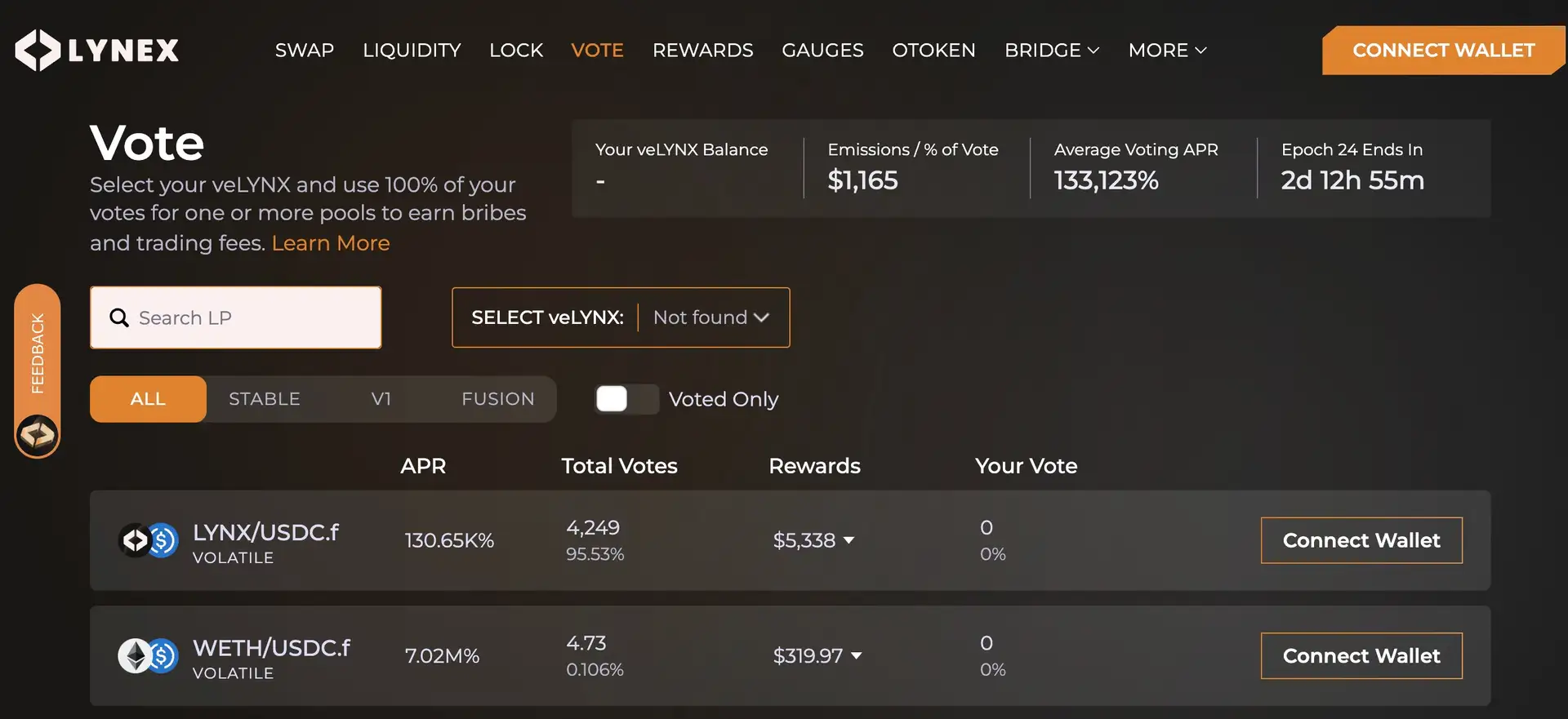
Task: Open the vertical Feedback tab
Action: coord(38,353)
